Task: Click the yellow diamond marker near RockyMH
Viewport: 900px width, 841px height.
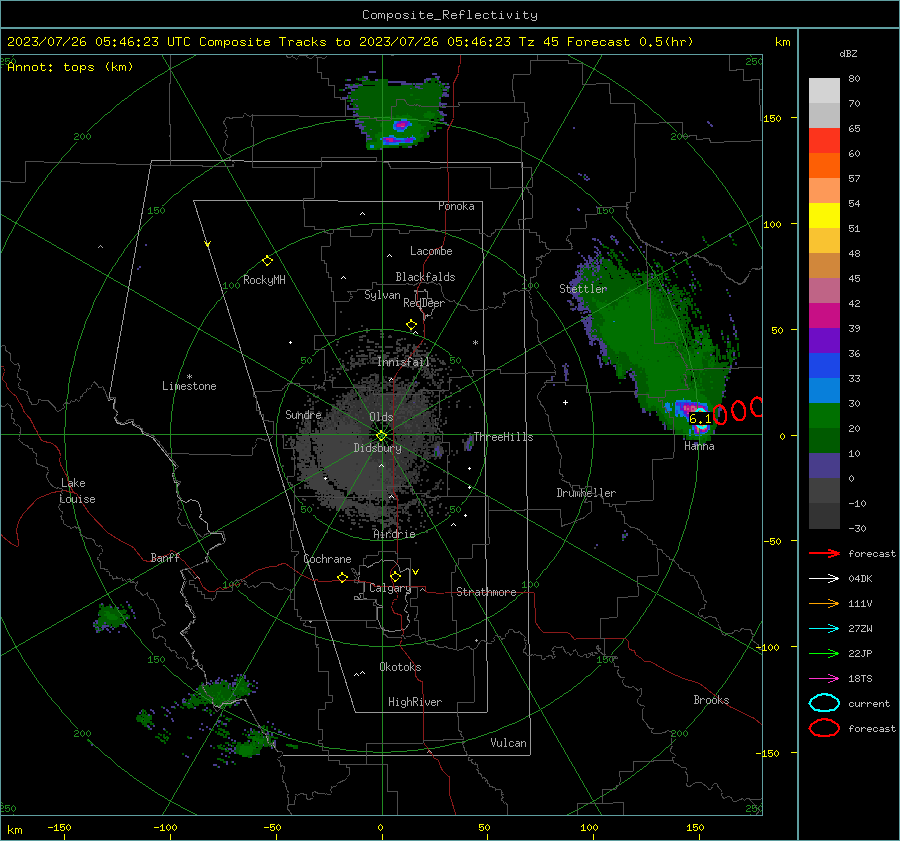Action: (x=267, y=261)
